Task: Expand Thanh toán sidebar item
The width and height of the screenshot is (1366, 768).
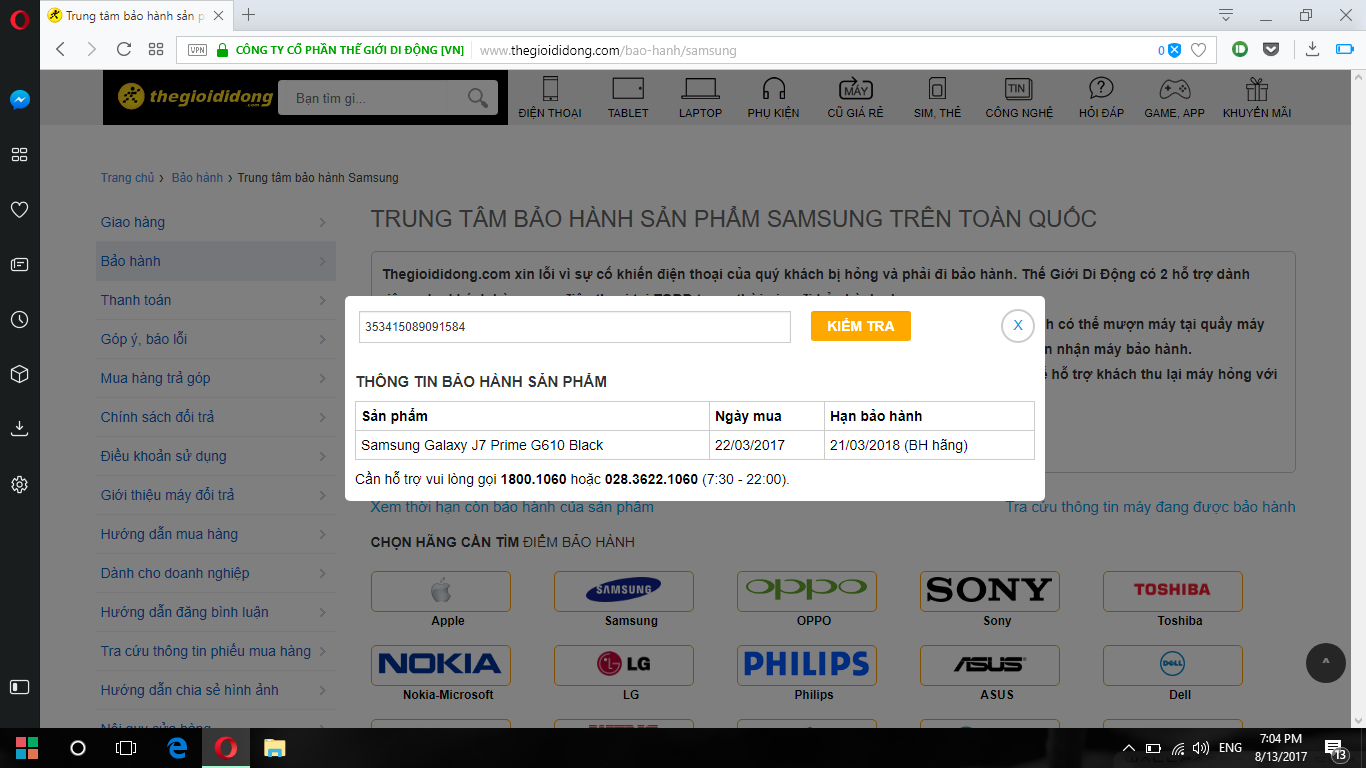Action: point(216,300)
